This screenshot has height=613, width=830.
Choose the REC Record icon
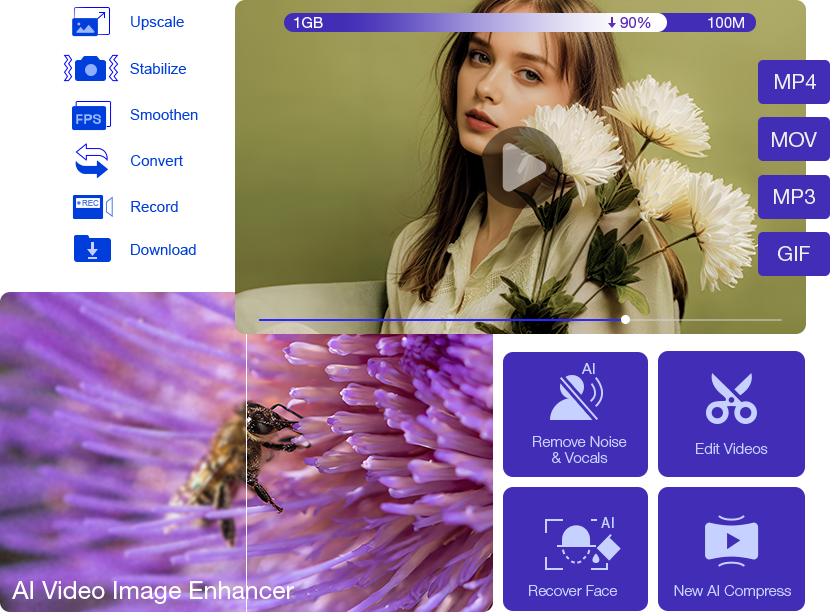tap(91, 206)
